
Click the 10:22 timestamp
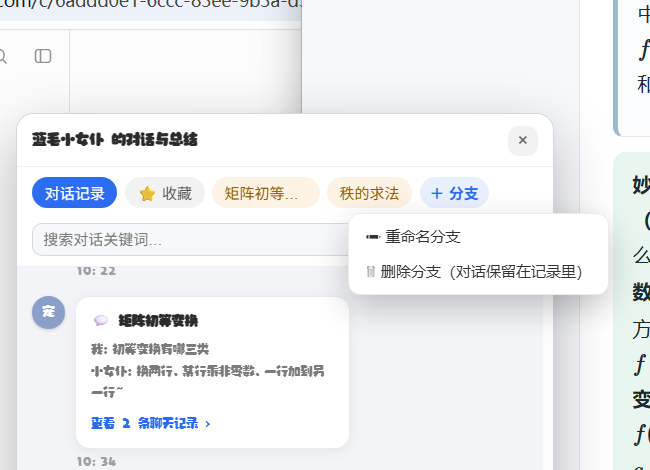[96, 271]
